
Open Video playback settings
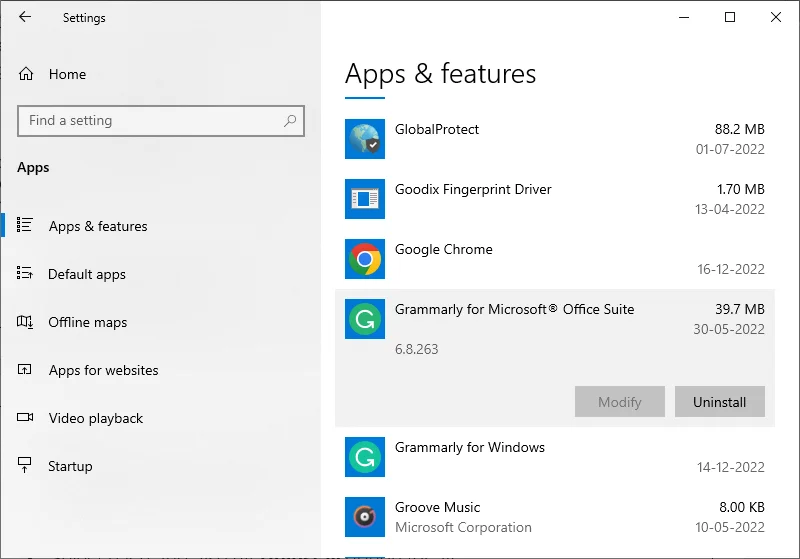[x=96, y=418]
